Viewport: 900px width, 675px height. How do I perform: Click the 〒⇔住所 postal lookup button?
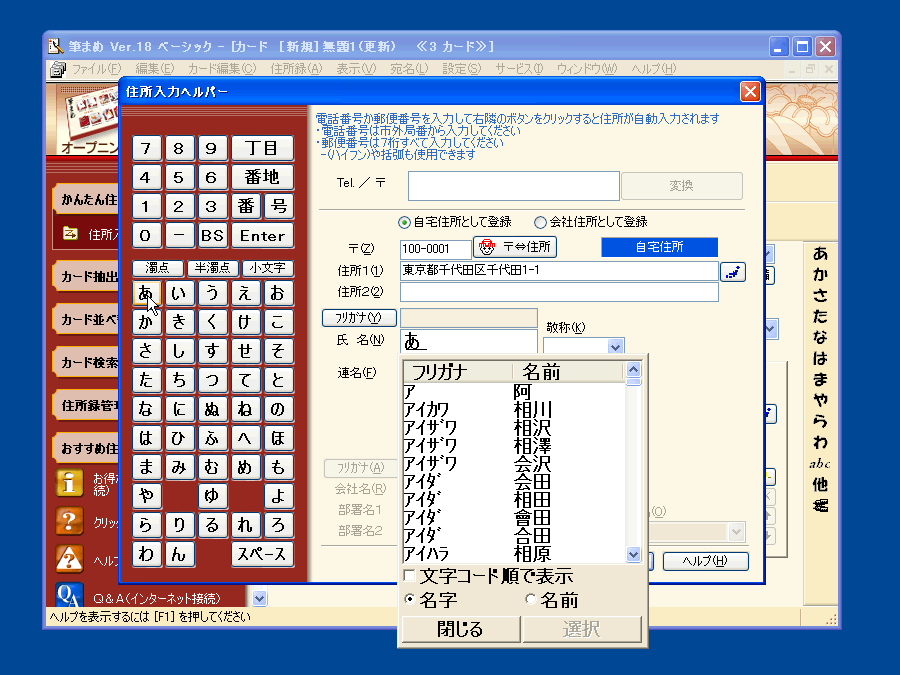pyautogui.click(x=515, y=247)
